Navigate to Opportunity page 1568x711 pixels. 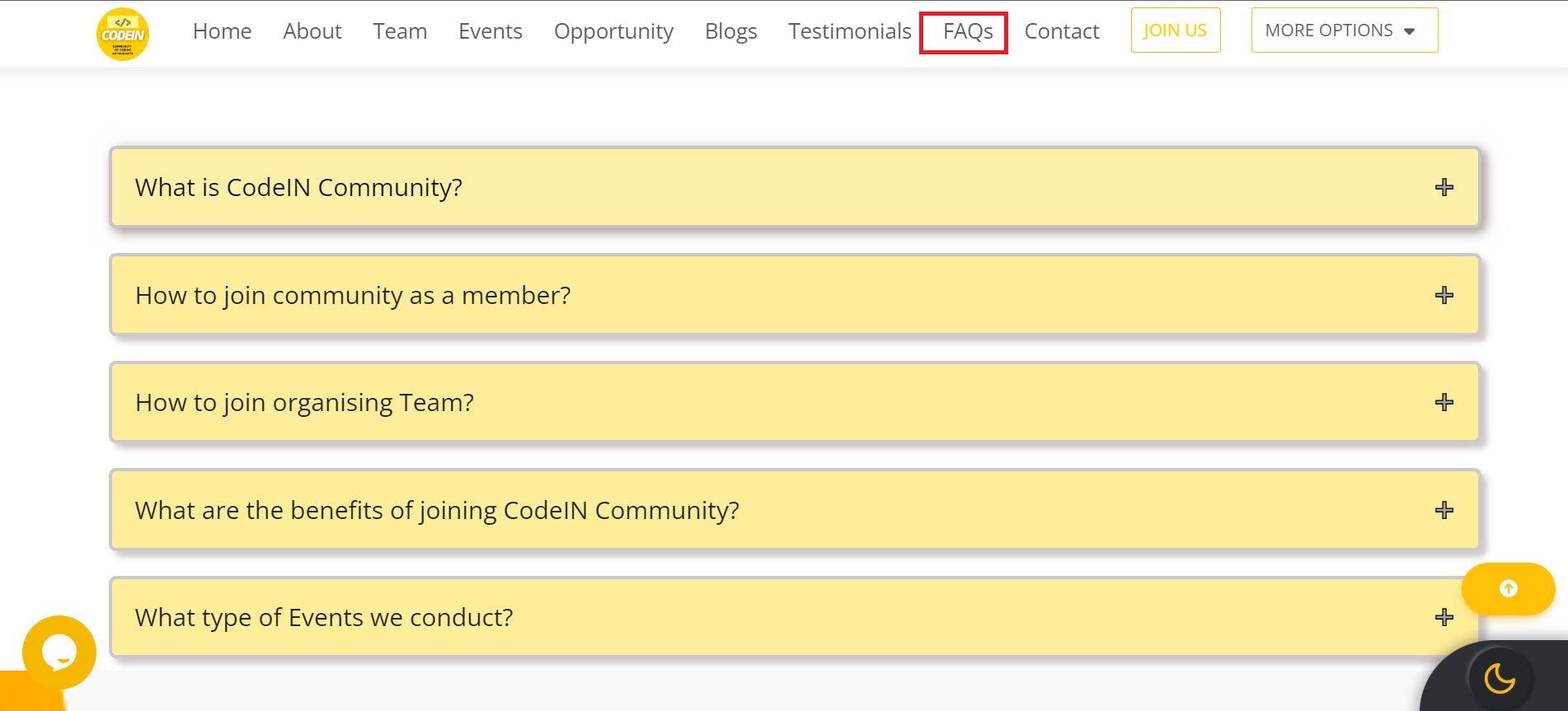coord(613,30)
